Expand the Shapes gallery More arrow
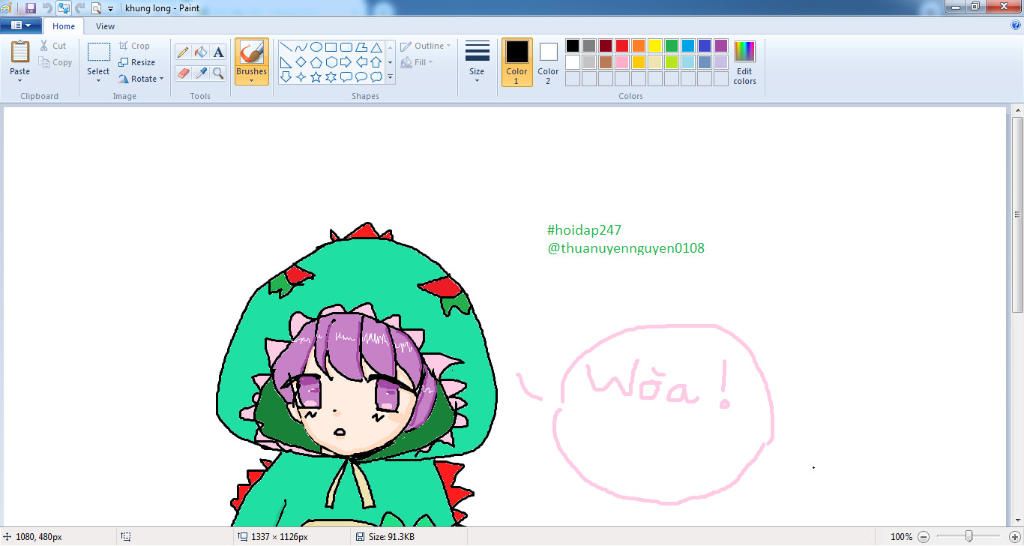 pos(390,77)
